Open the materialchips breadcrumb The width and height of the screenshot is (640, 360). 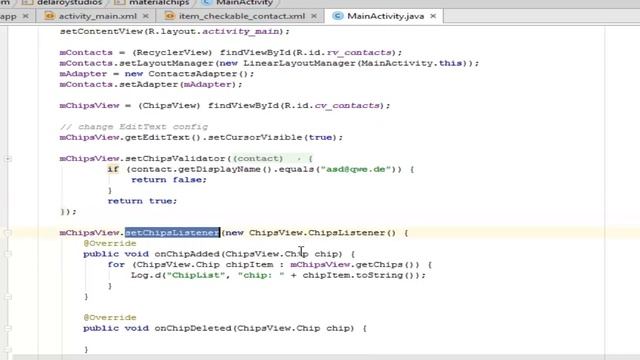coord(159,3)
